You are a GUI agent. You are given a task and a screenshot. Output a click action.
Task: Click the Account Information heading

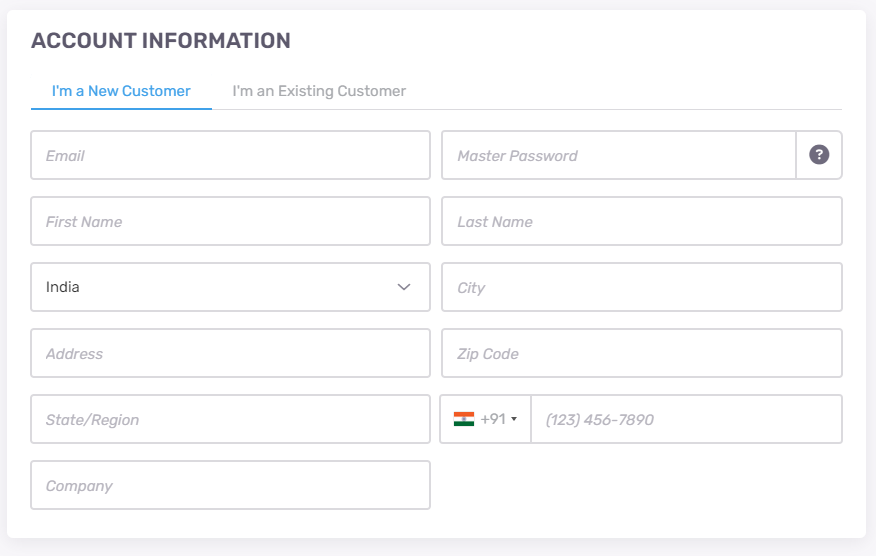(161, 41)
